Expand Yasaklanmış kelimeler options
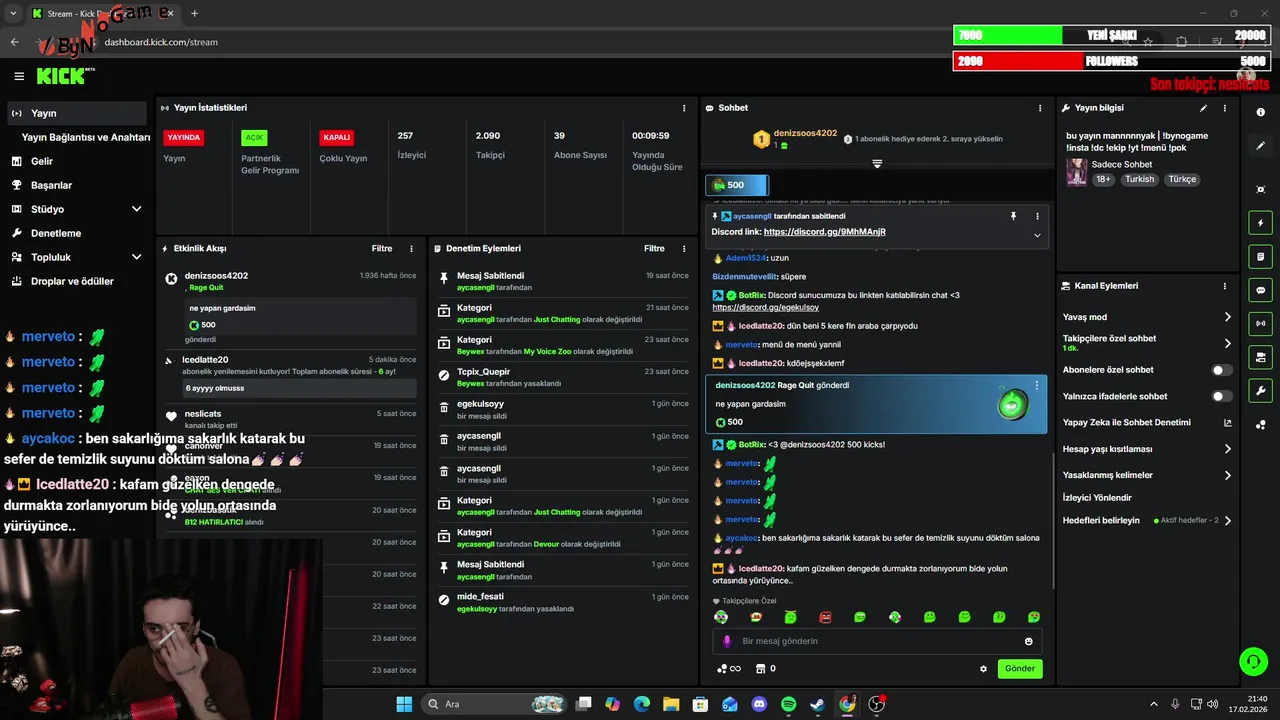Image resolution: width=1280 pixels, height=720 pixels. click(1228, 475)
